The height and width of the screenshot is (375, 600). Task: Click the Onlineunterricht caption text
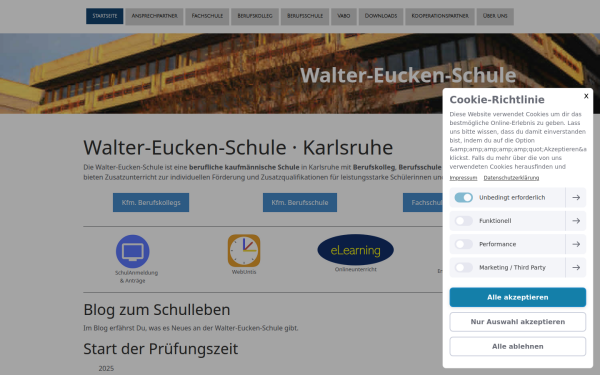(355, 269)
